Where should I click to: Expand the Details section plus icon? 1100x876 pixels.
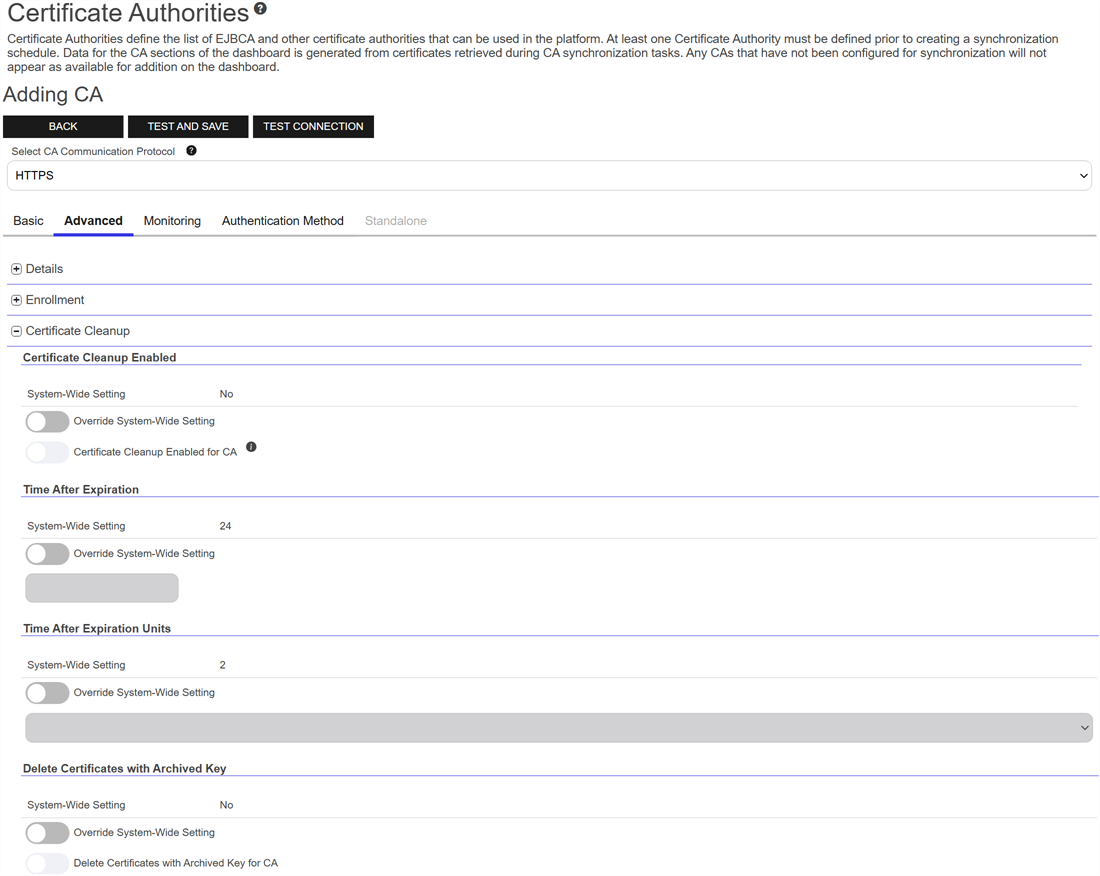16,269
